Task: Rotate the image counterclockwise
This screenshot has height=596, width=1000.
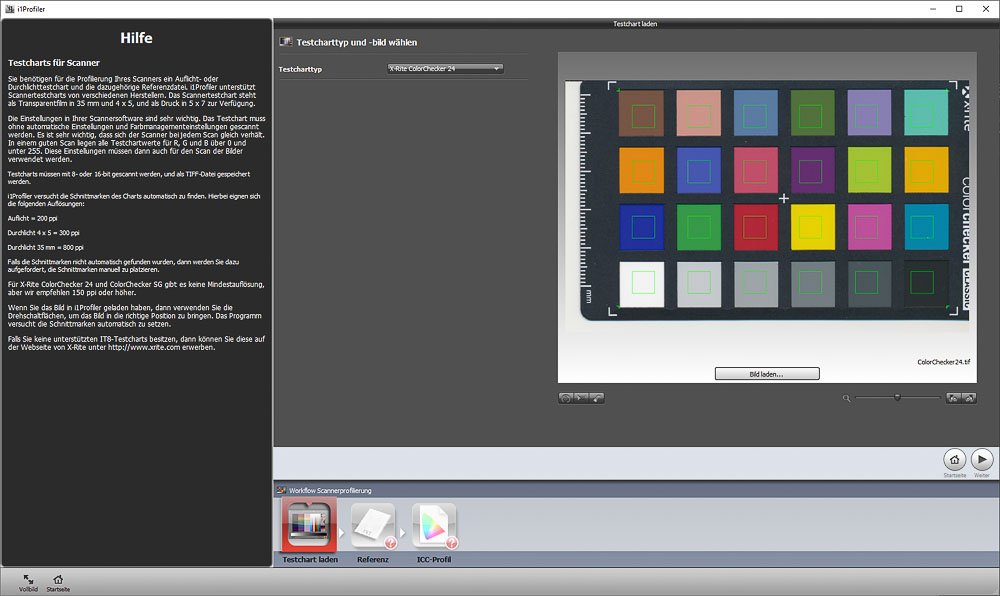Action: tap(953, 398)
